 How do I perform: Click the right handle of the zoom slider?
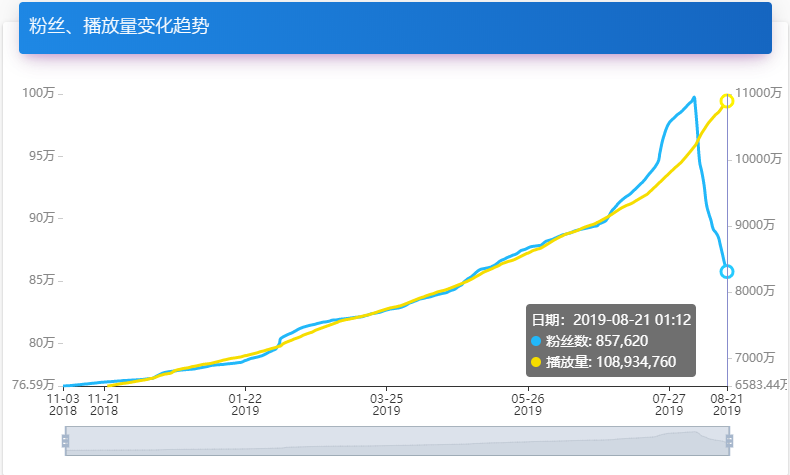click(x=729, y=440)
